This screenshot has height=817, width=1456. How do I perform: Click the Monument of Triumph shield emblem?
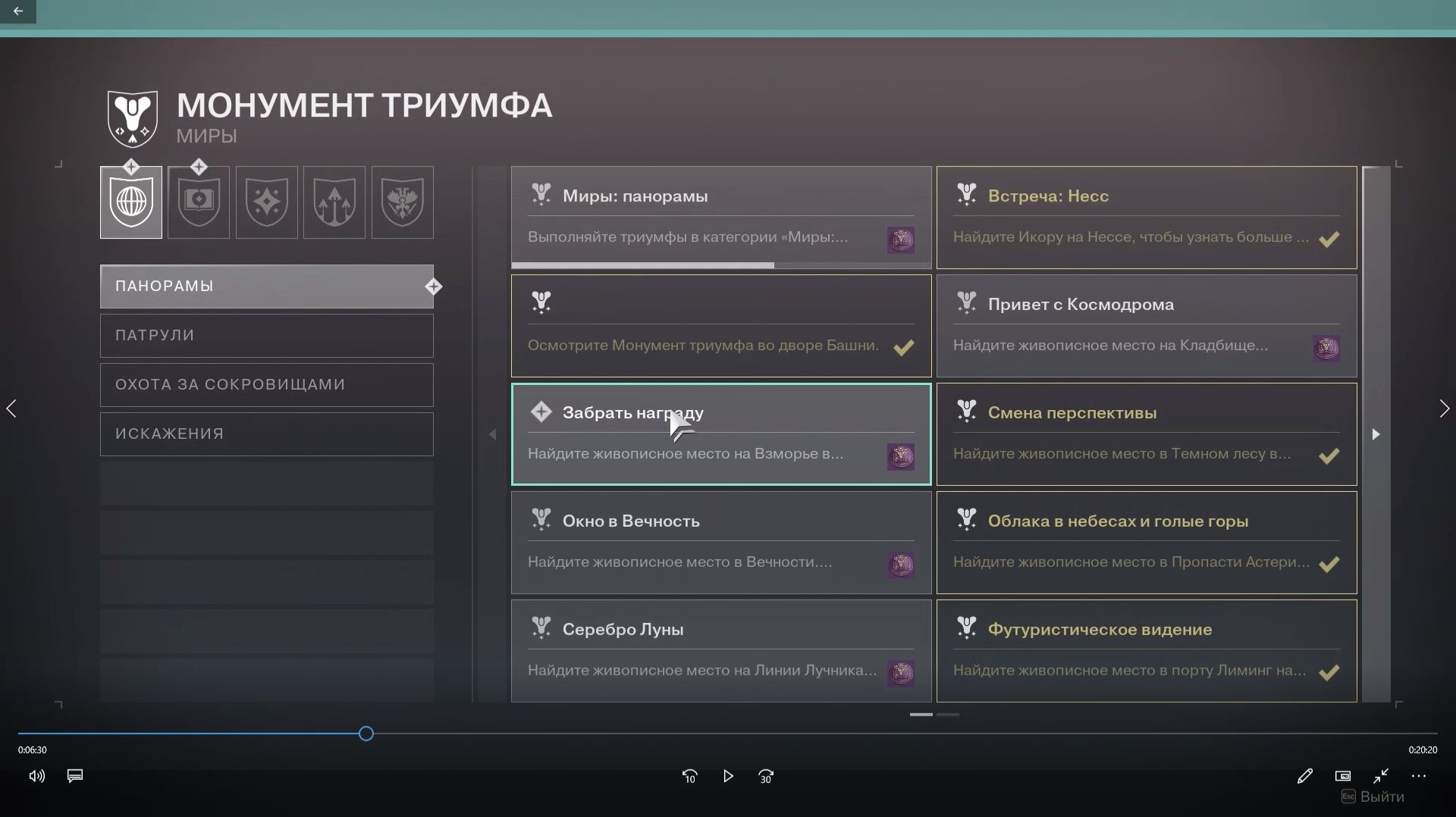pyautogui.click(x=133, y=118)
